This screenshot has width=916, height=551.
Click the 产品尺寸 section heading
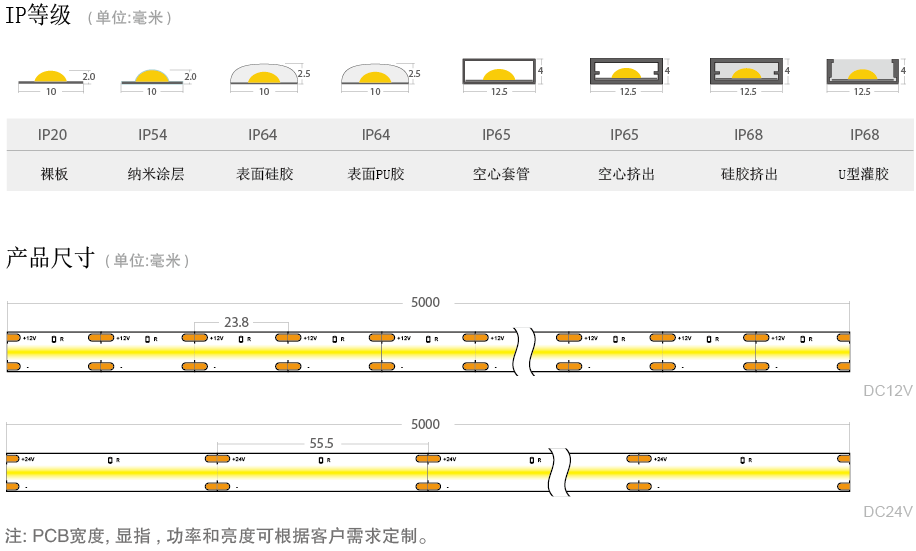point(50,258)
